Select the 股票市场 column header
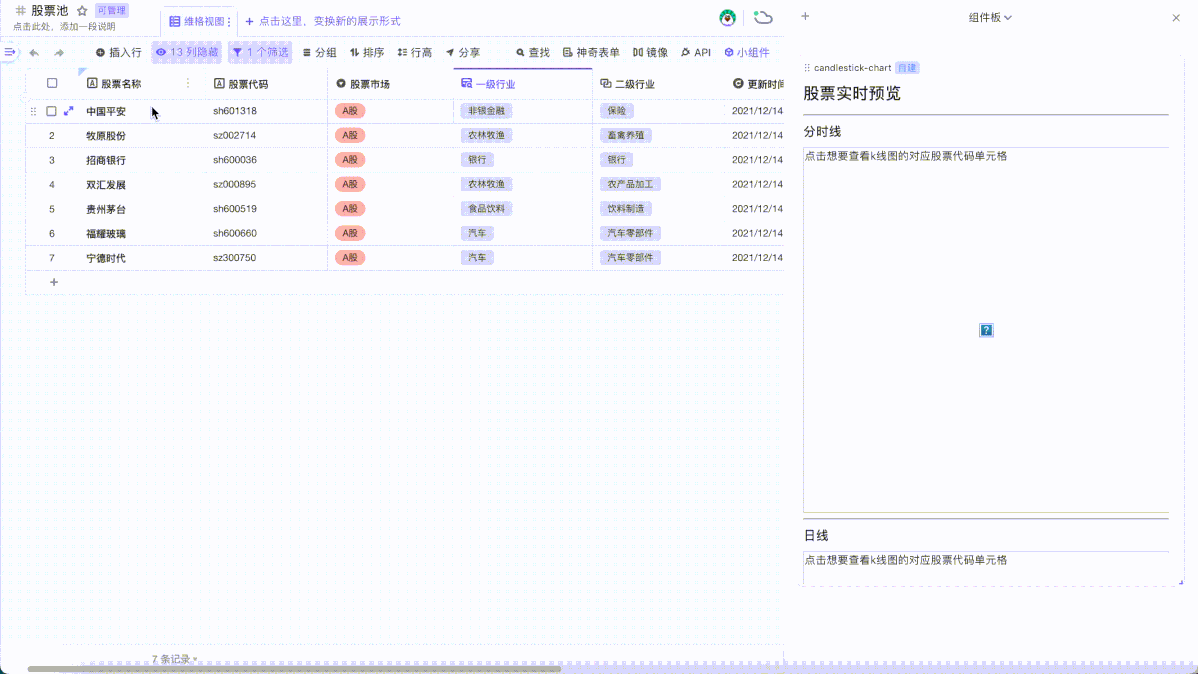Screen dimensions: 1198x674 [390, 83]
